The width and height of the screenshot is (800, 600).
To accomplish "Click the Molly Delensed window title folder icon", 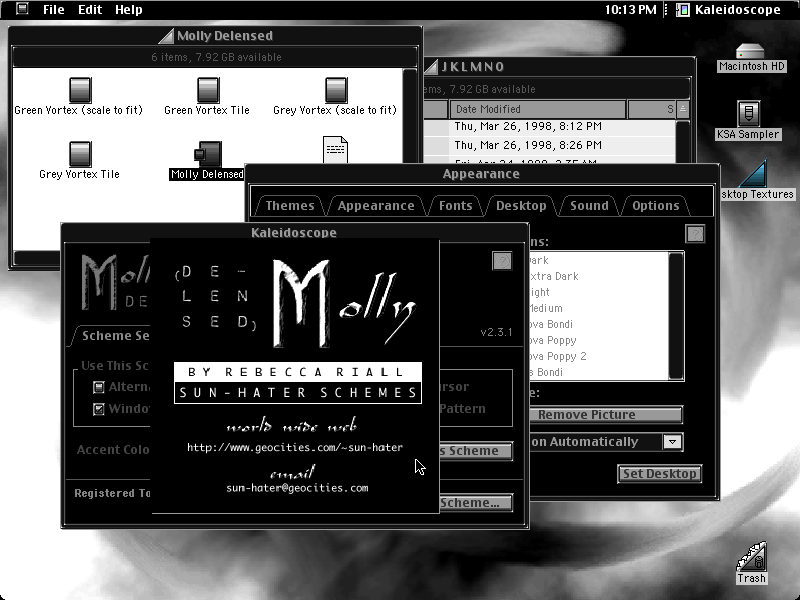I will coord(165,36).
